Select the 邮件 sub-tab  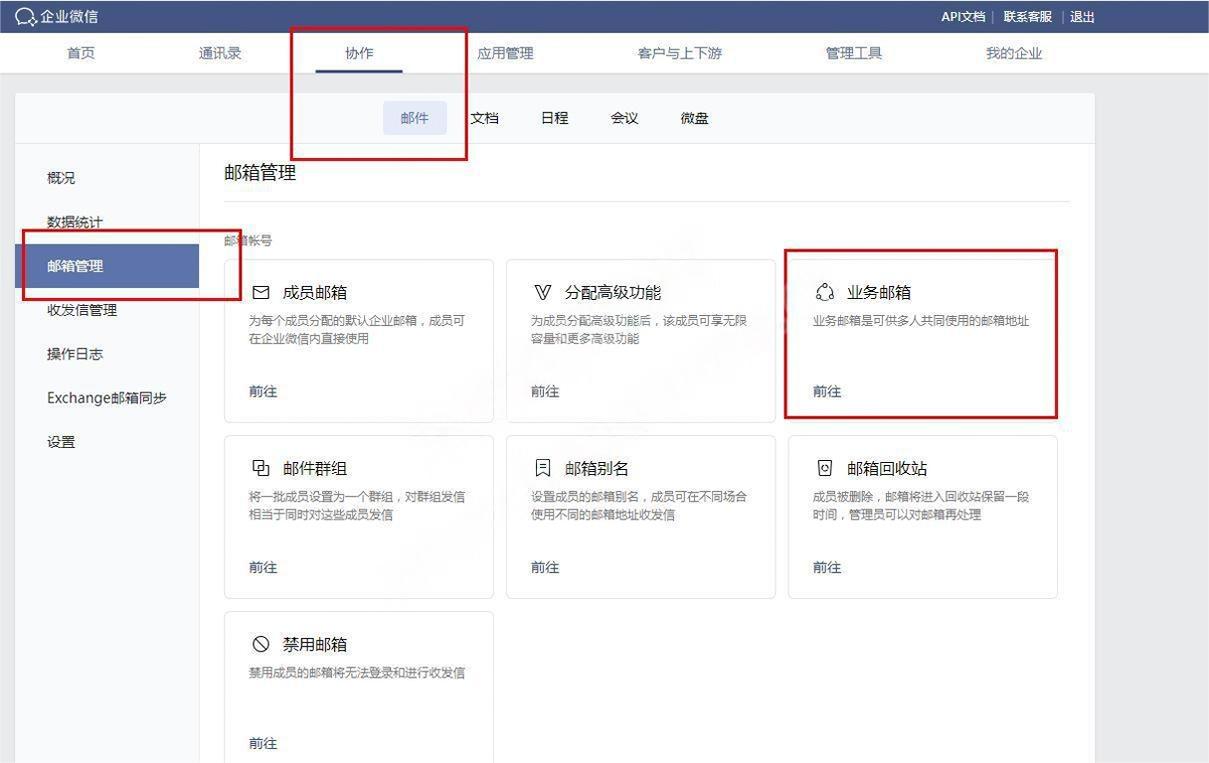pyautogui.click(x=415, y=118)
